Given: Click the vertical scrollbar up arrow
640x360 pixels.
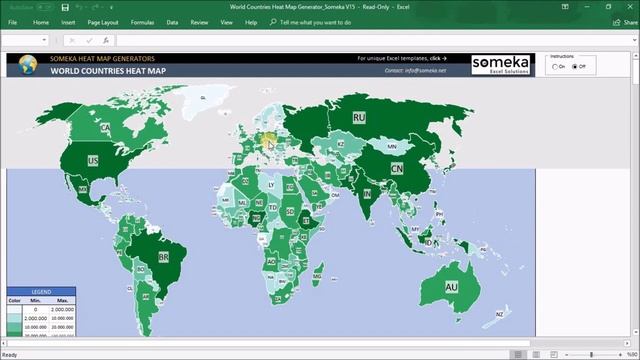Looking at the screenshot, I should [636, 55].
